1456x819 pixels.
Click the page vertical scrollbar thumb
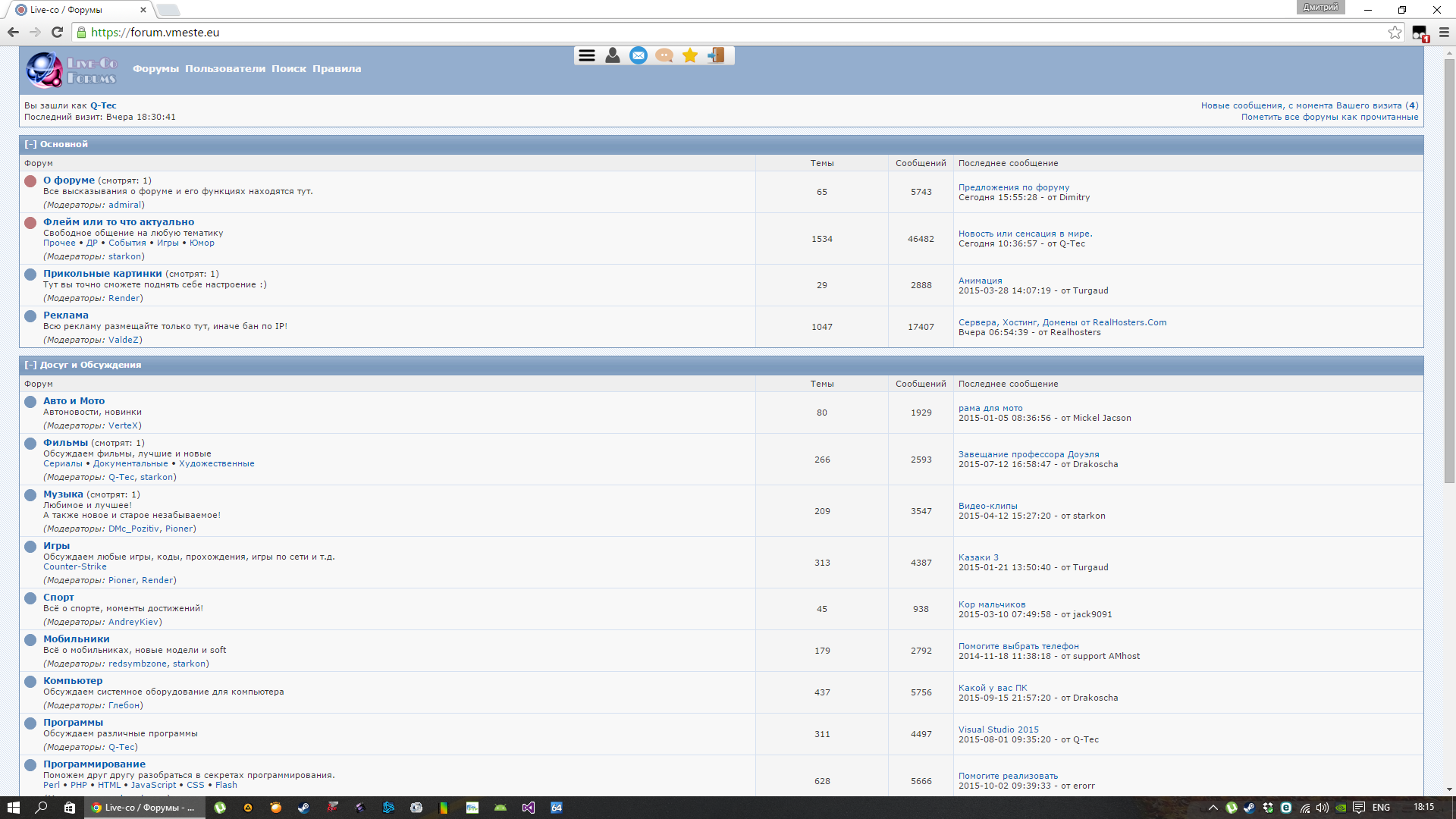(x=1449, y=269)
